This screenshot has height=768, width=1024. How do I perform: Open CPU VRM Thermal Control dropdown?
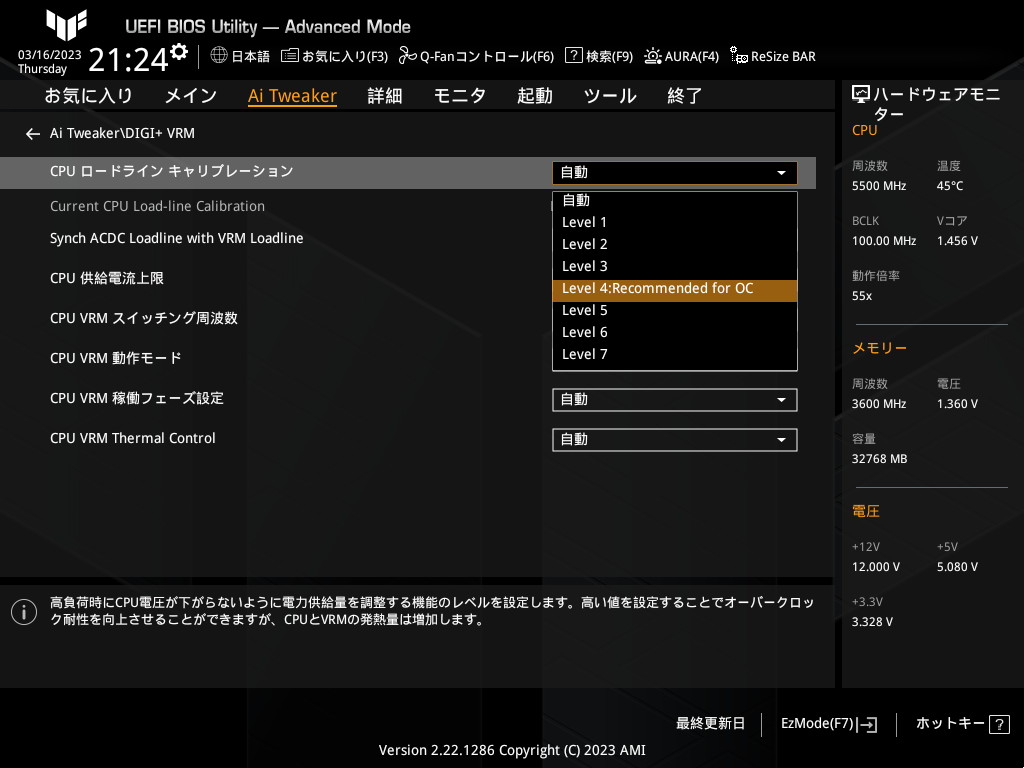675,440
